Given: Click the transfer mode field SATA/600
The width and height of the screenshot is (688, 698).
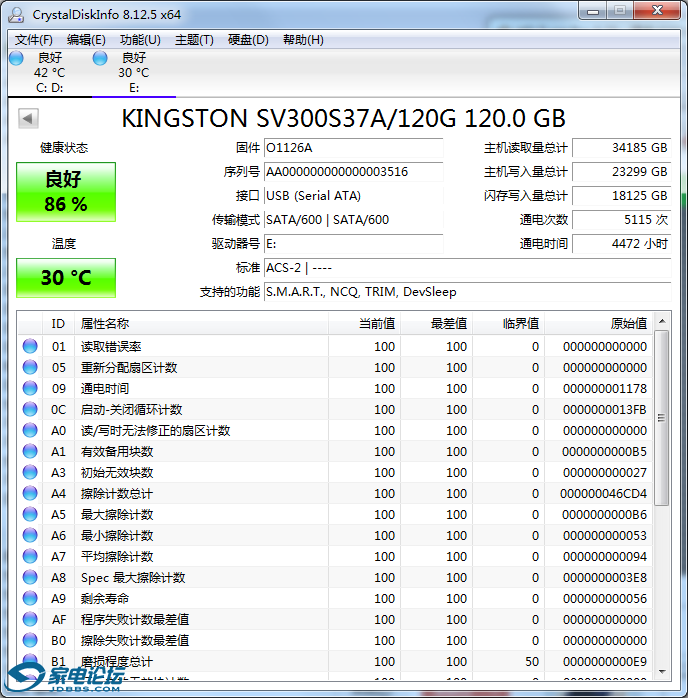Looking at the screenshot, I should [x=353, y=220].
